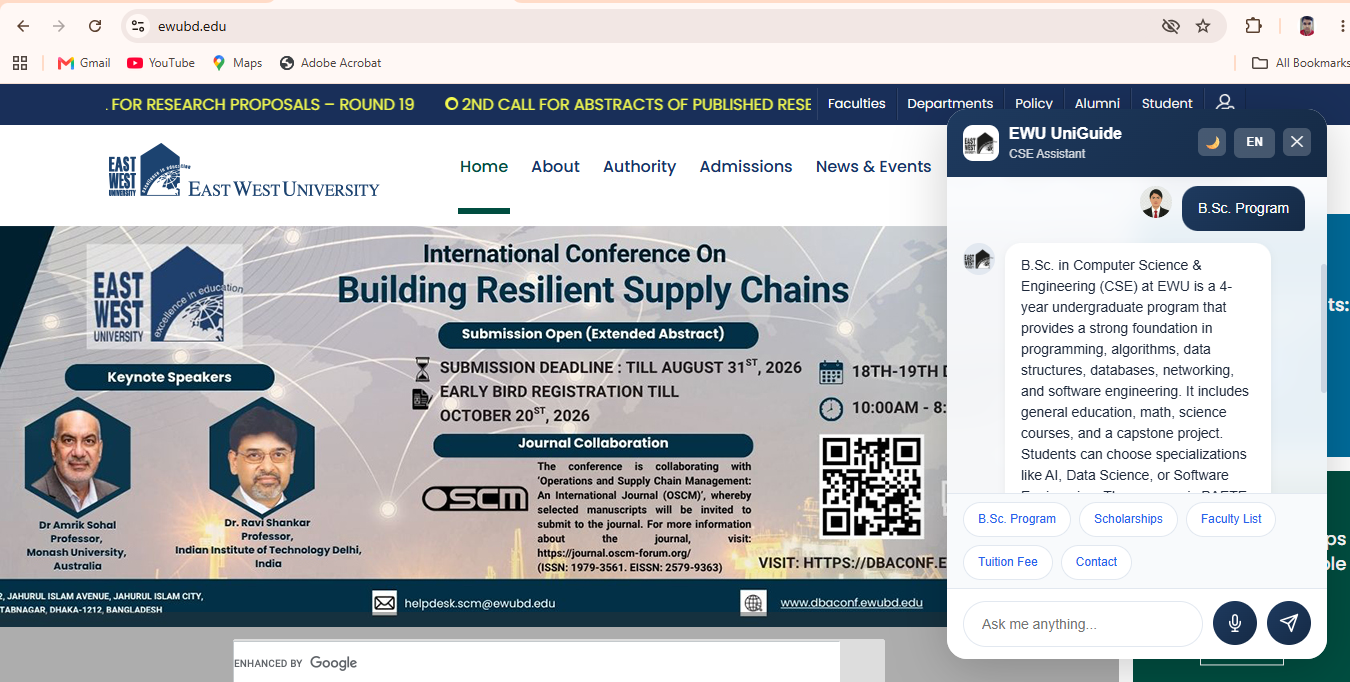Open the Chrome profile avatar
The image size is (1350, 682).
tap(1306, 26)
